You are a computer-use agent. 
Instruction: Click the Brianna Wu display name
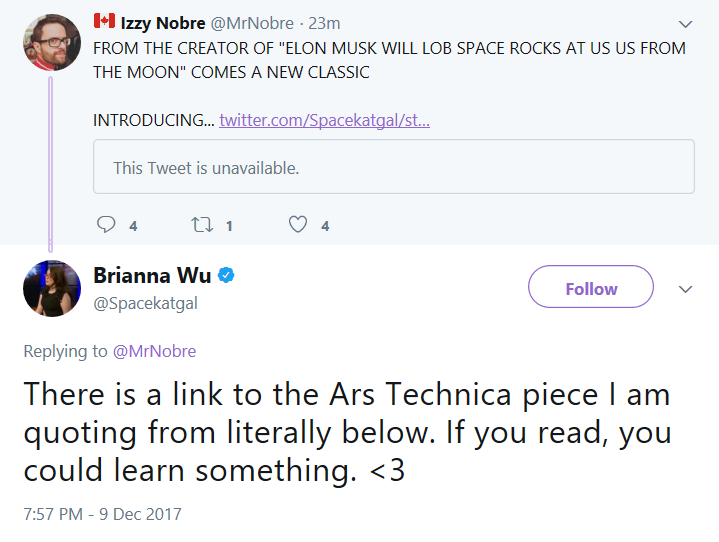152,275
